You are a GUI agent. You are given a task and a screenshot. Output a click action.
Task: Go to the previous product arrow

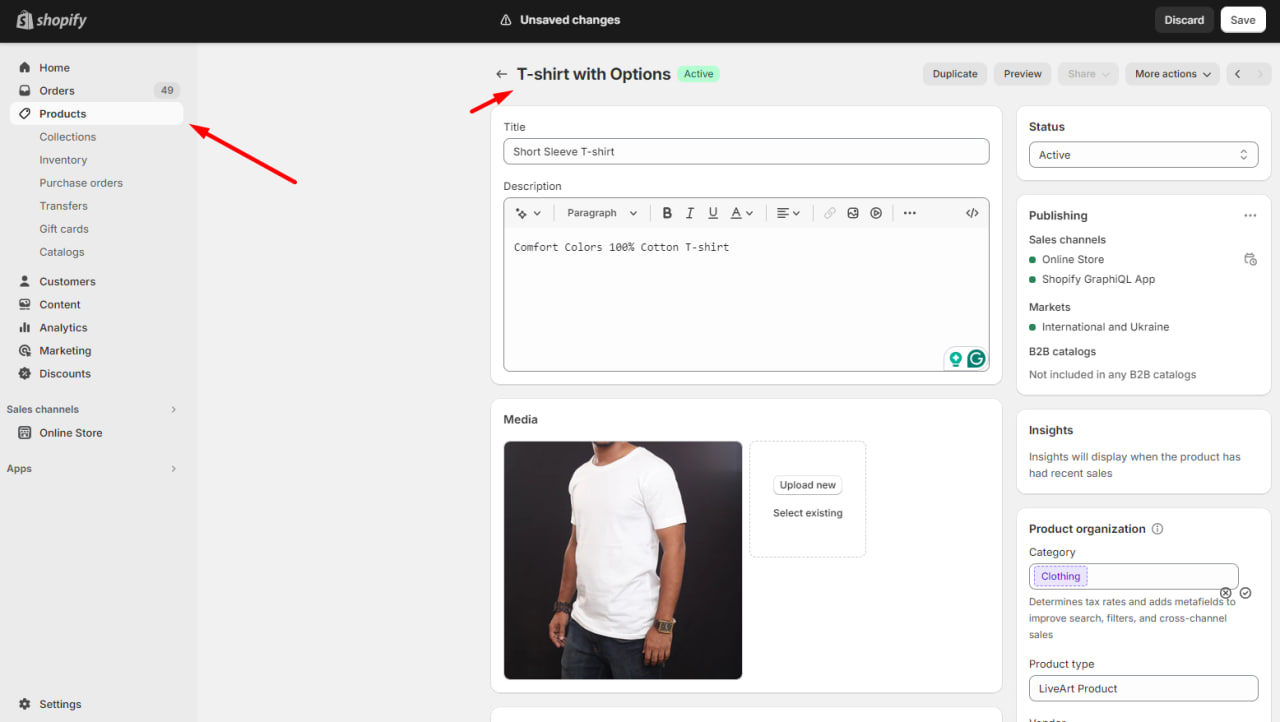pyautogui.click(x=1238, y=74)
